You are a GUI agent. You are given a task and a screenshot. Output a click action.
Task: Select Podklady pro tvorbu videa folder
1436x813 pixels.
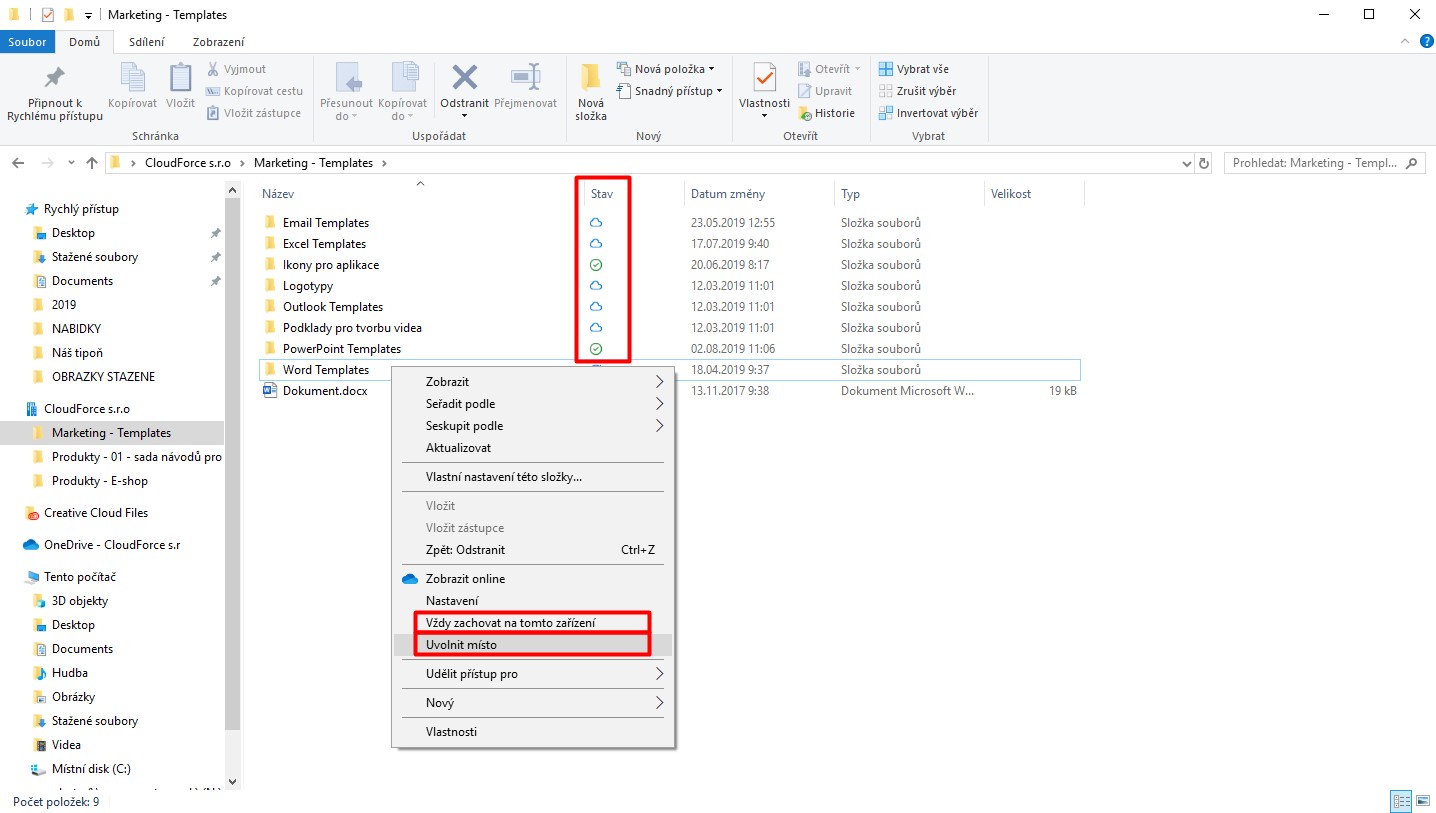pyautogui.click(x=352, y=328)
